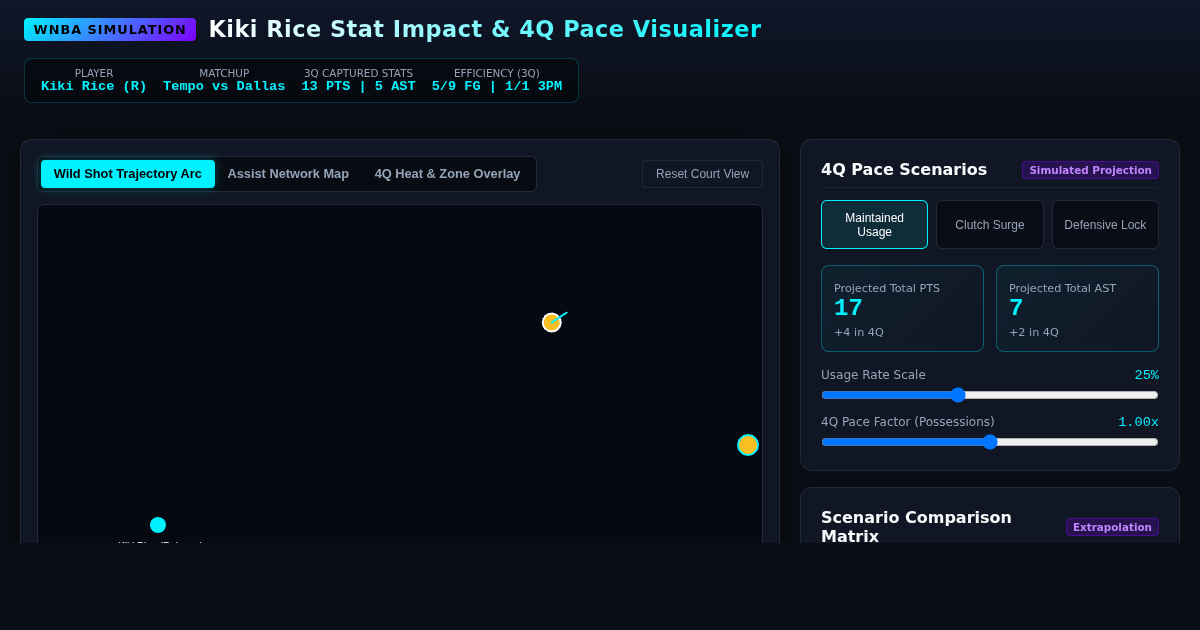Click the orange marker at court's right edge

click(x=748, y=445)
